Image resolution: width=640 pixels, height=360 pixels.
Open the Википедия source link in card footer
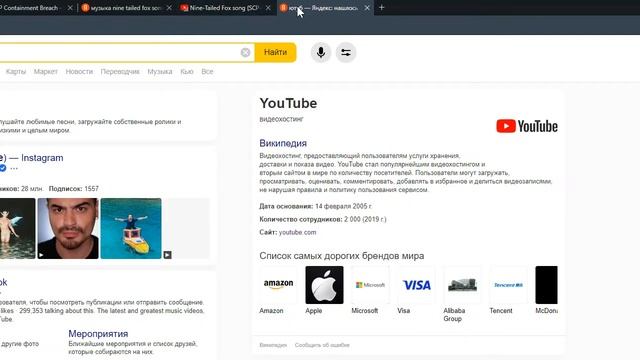tap(273, 345)
